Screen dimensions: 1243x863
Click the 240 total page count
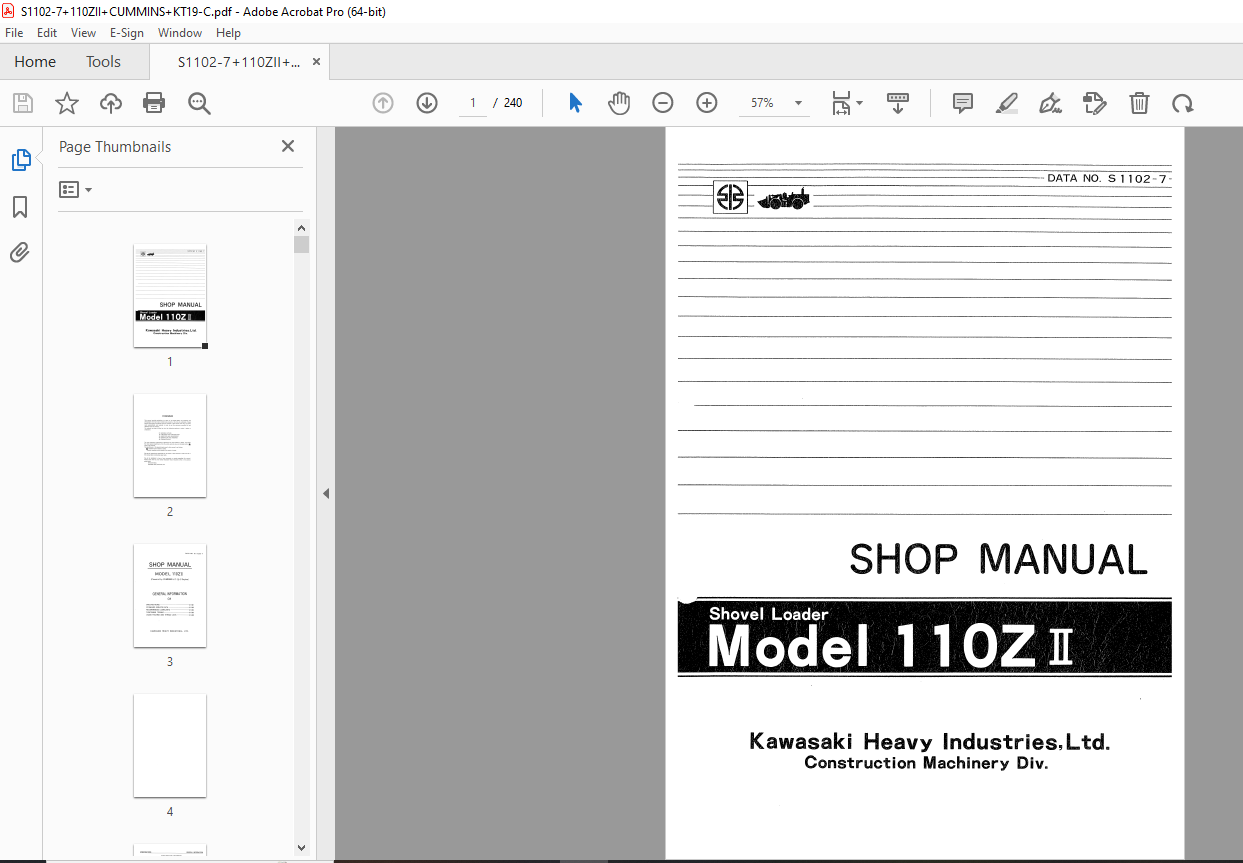click(x=513, y=103)
